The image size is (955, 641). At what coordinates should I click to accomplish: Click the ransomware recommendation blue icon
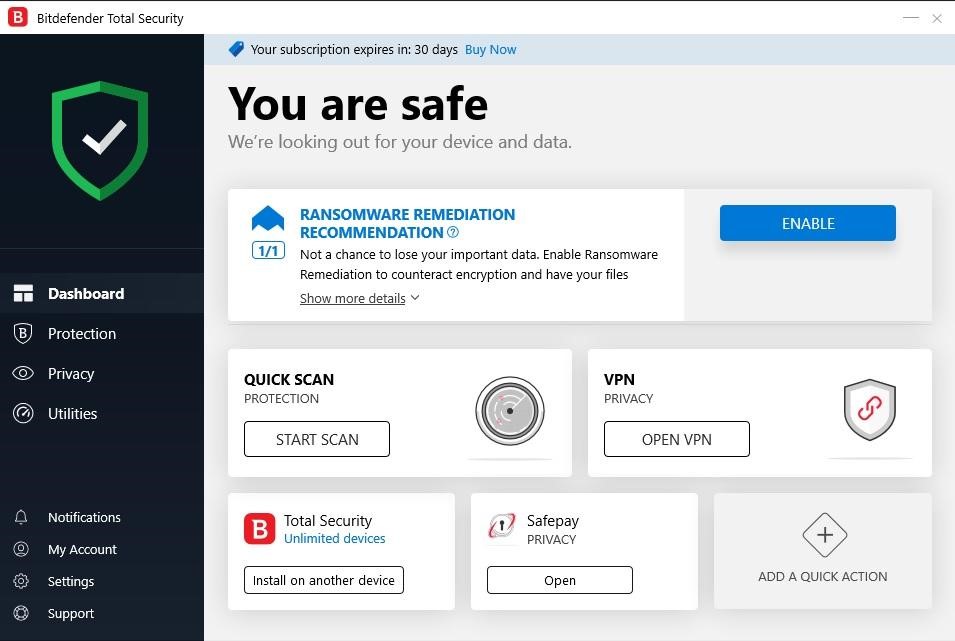[268, 219]
